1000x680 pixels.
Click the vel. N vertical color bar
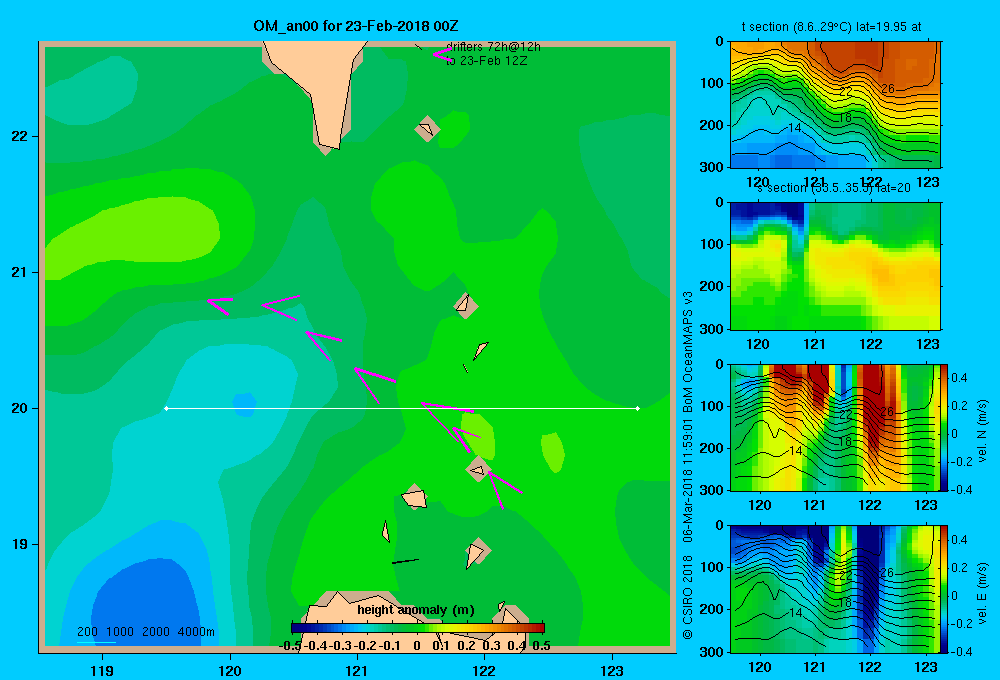[944, 427]
